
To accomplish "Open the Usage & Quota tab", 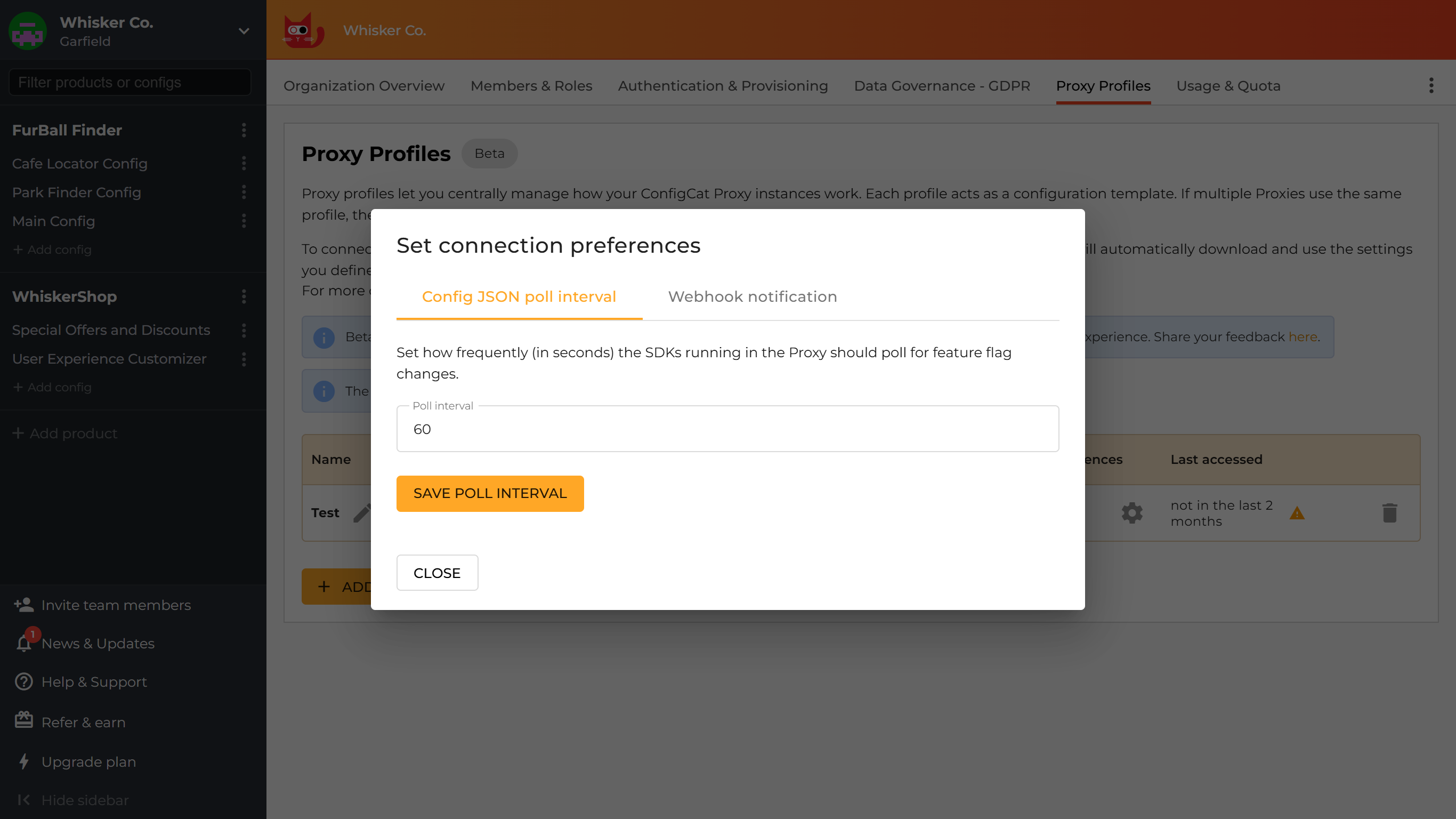I will 1228,86.
